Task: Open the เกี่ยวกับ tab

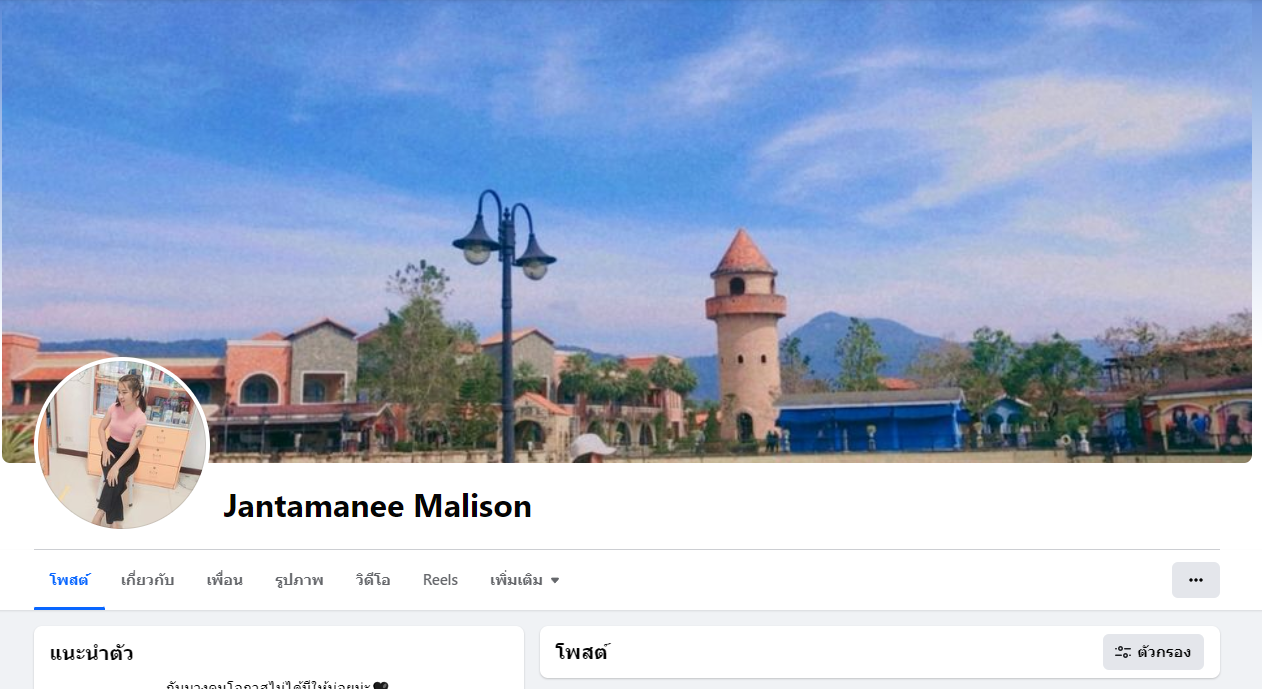Action: tap(148, 580)
